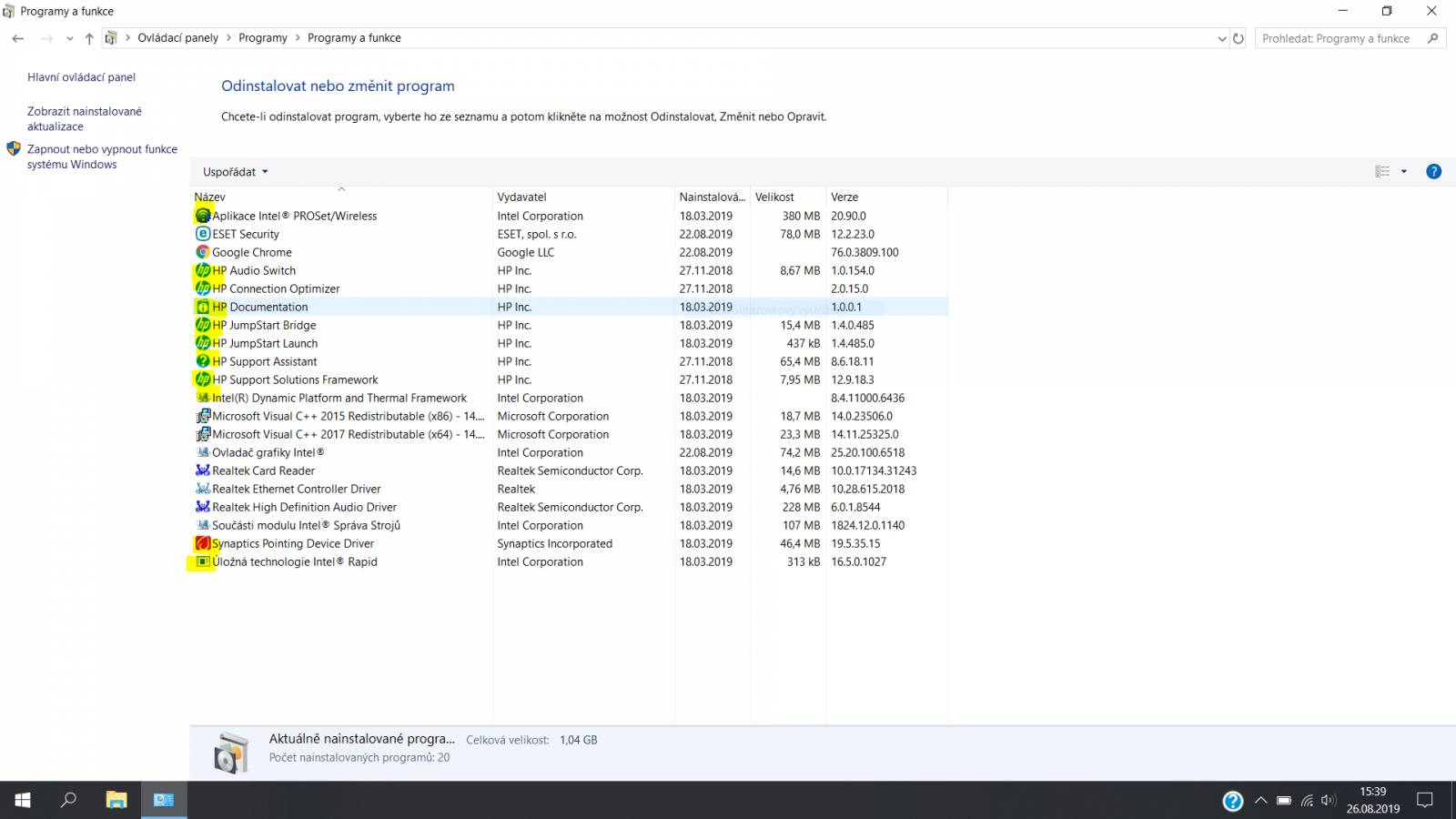This screenshot has width=1456, height=819.
Task: Click the HP Connection Optimizer icon
Action: pyautogui.click(x=203, y=288)
